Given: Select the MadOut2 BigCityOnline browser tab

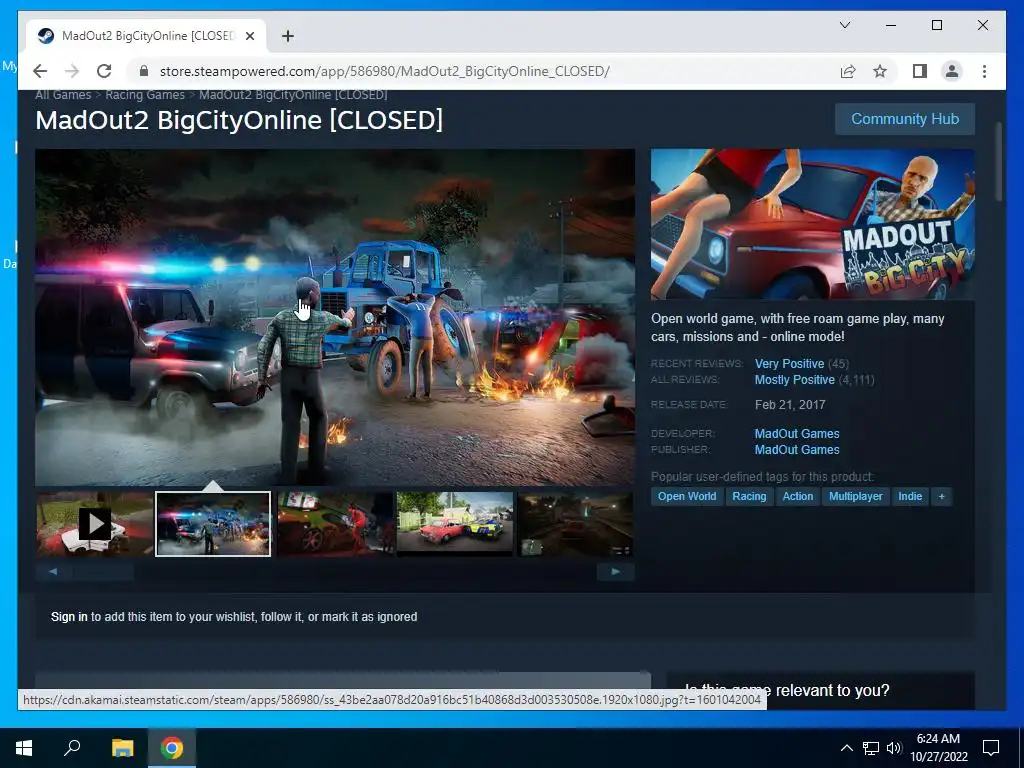Looking at the screenshot, I should [147, 36].
